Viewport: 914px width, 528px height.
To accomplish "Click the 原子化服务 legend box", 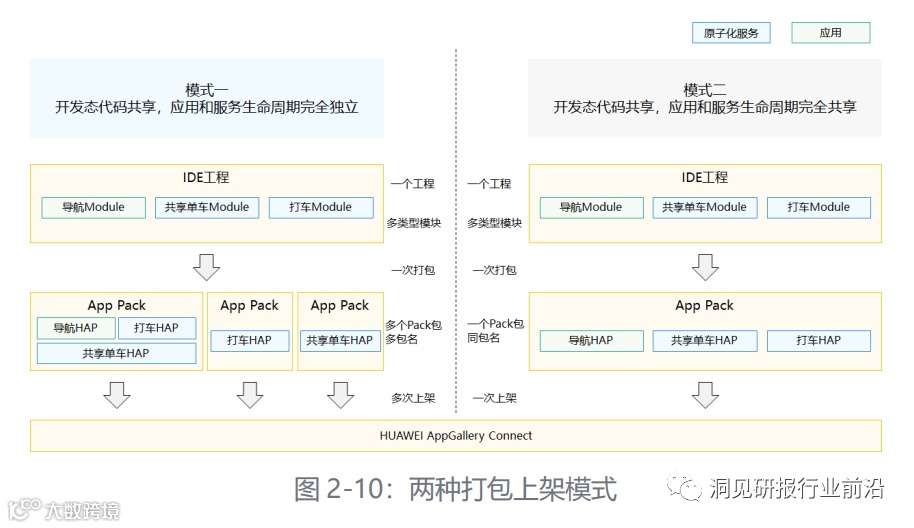I will pos(731,33).
